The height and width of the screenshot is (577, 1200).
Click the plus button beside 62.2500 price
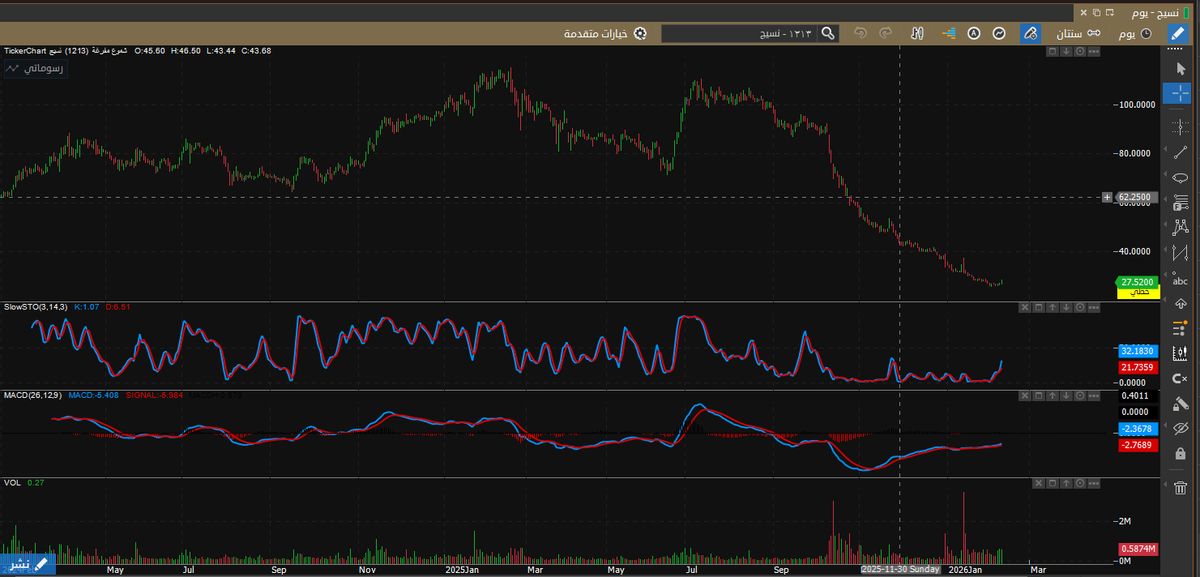point(1106,197)
